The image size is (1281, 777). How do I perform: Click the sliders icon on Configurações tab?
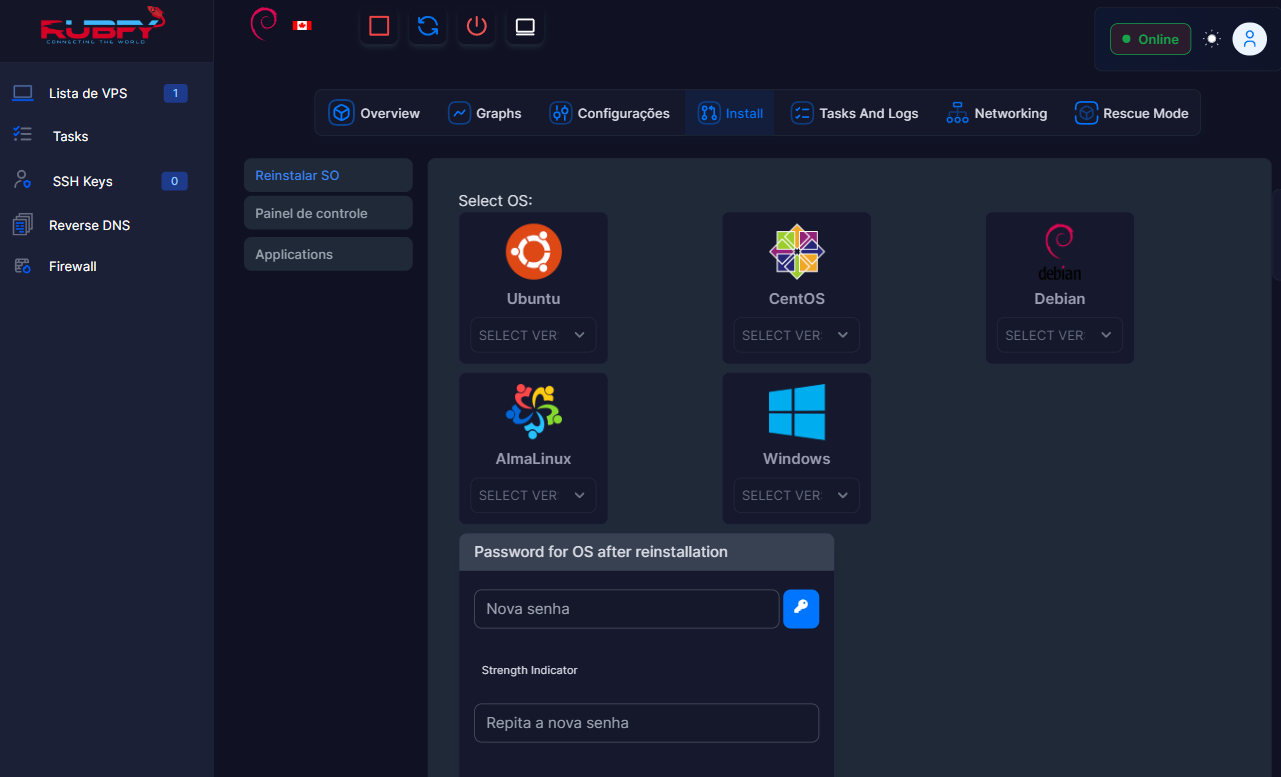tap(561, 113)
